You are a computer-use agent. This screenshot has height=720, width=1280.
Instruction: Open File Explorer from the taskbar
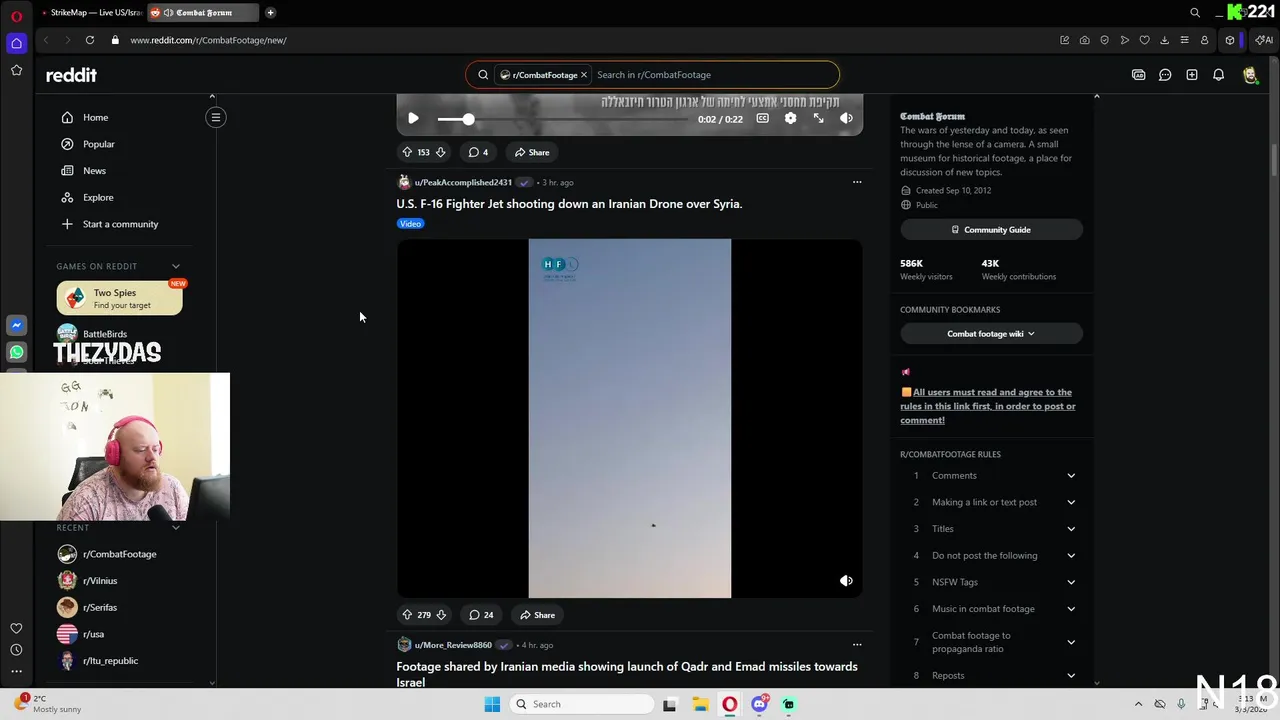(x=700, y=704)
